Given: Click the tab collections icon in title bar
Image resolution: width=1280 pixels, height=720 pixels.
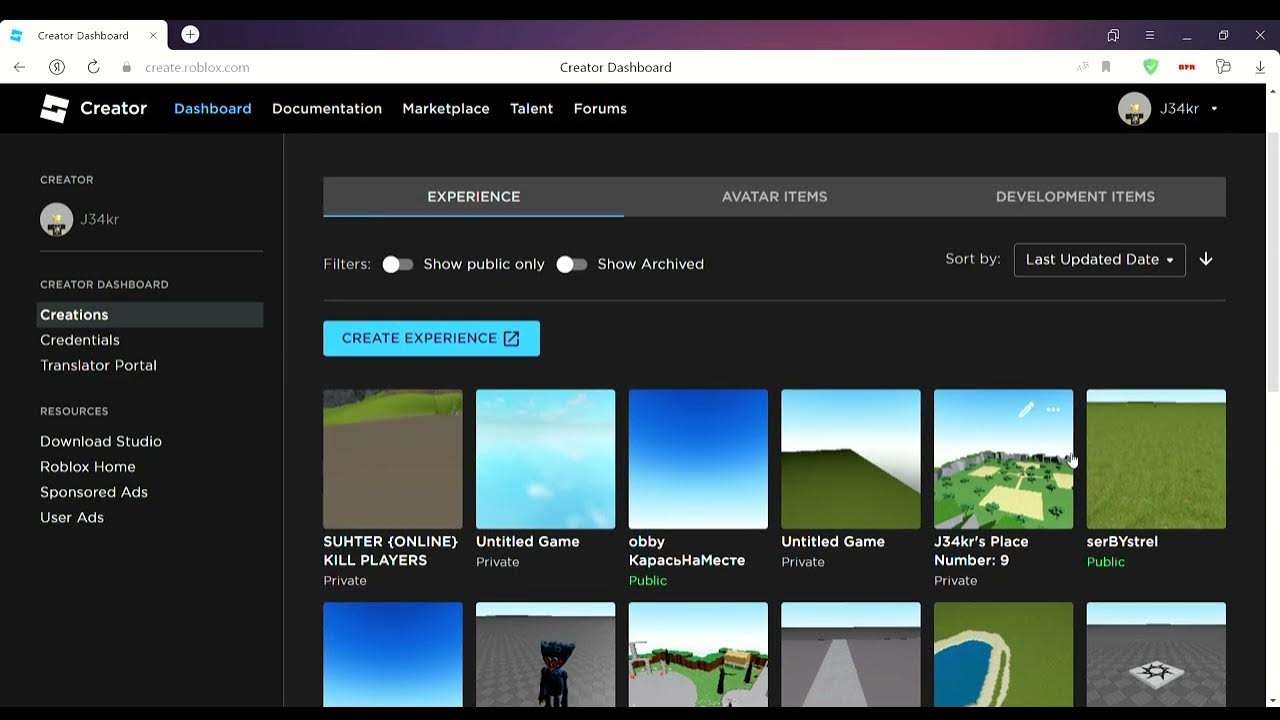Looking at the screenshot, I should pos(1113,35).
